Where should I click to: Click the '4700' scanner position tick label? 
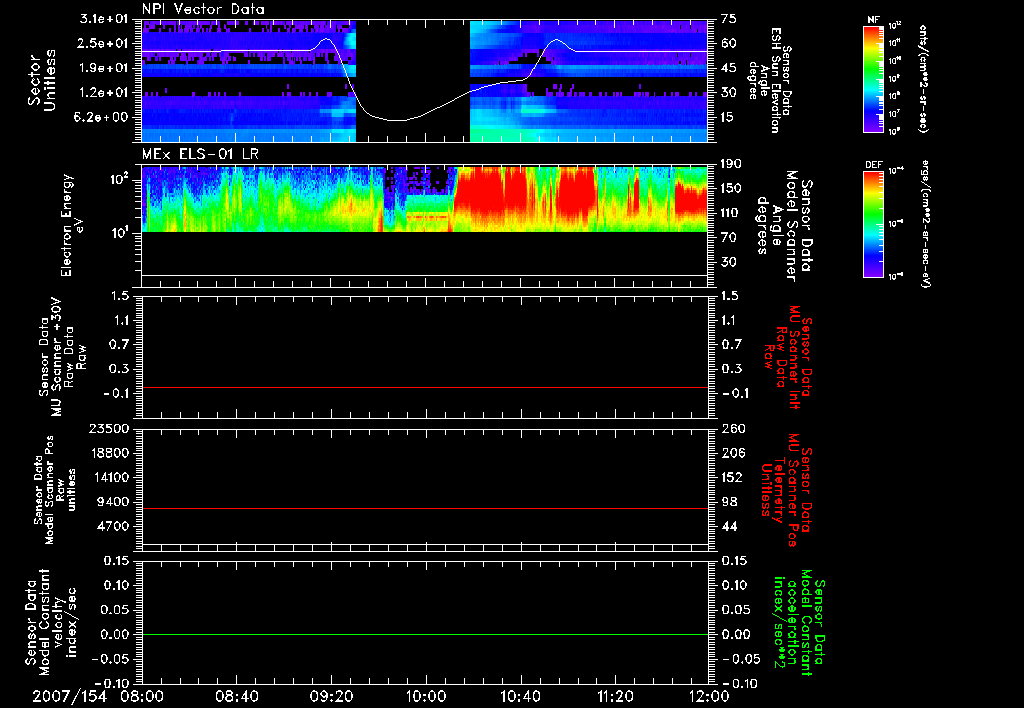112,526
